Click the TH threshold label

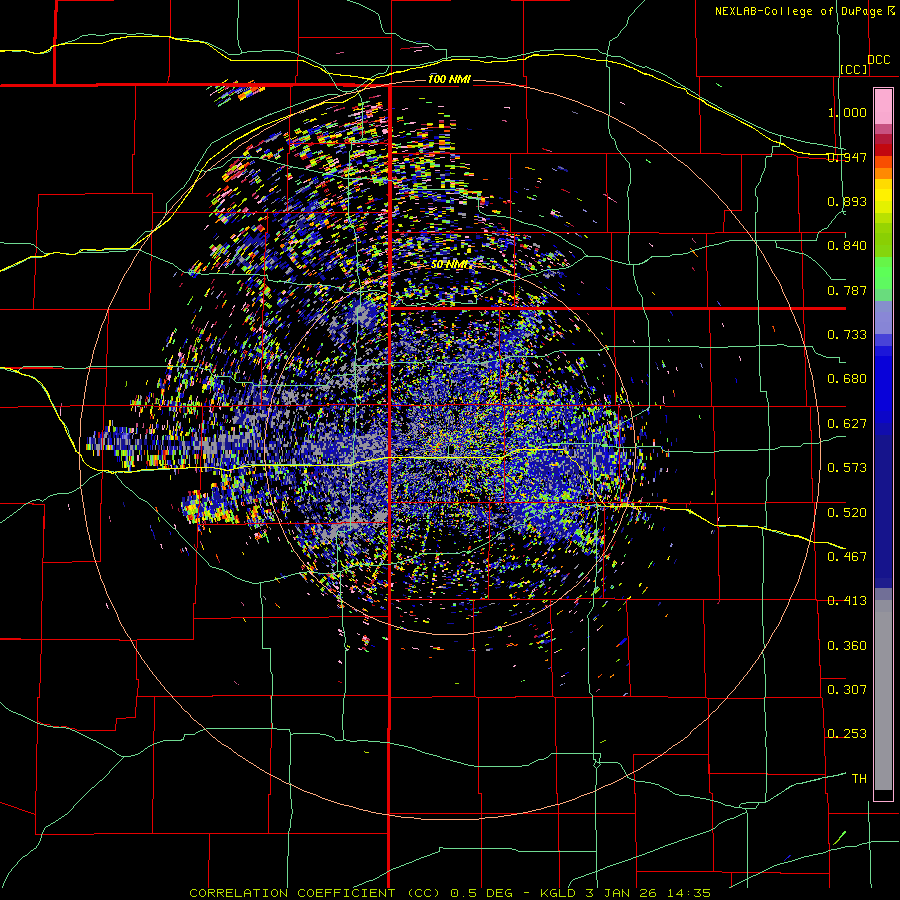859,779
